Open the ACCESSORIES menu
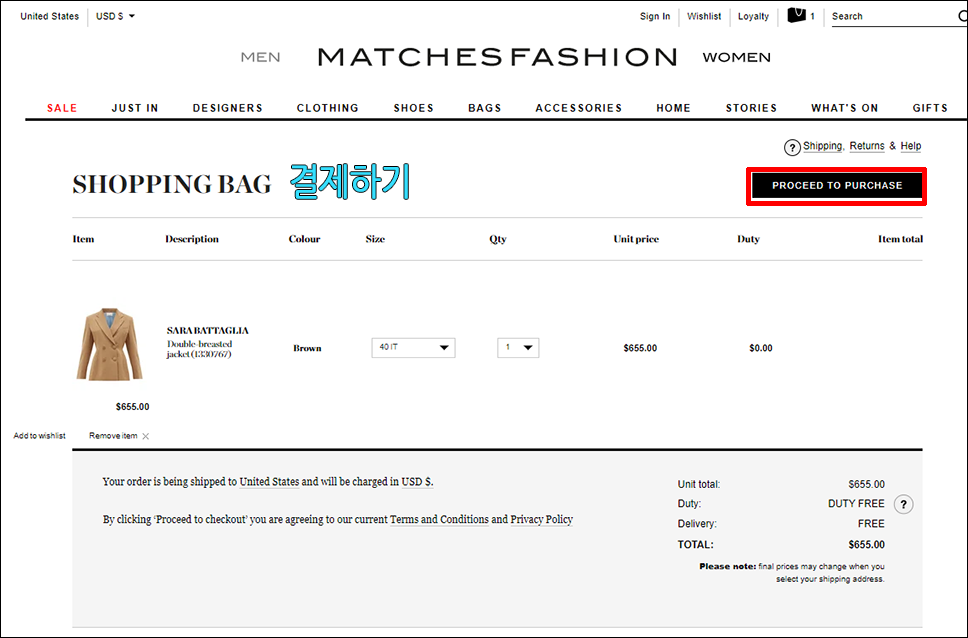Viewport: 968px width, 638px height. click(578, 108)
